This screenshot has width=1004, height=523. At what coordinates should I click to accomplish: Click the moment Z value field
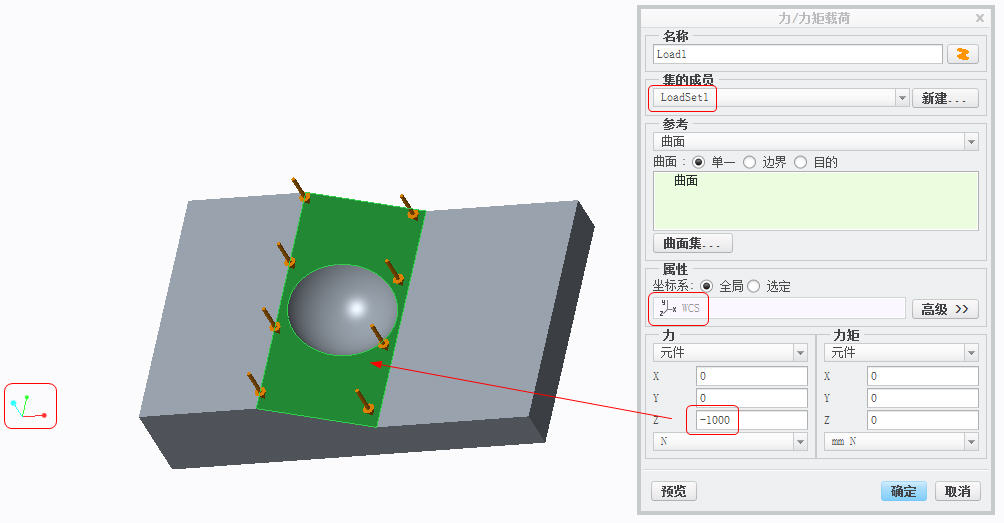coord(923,420)
